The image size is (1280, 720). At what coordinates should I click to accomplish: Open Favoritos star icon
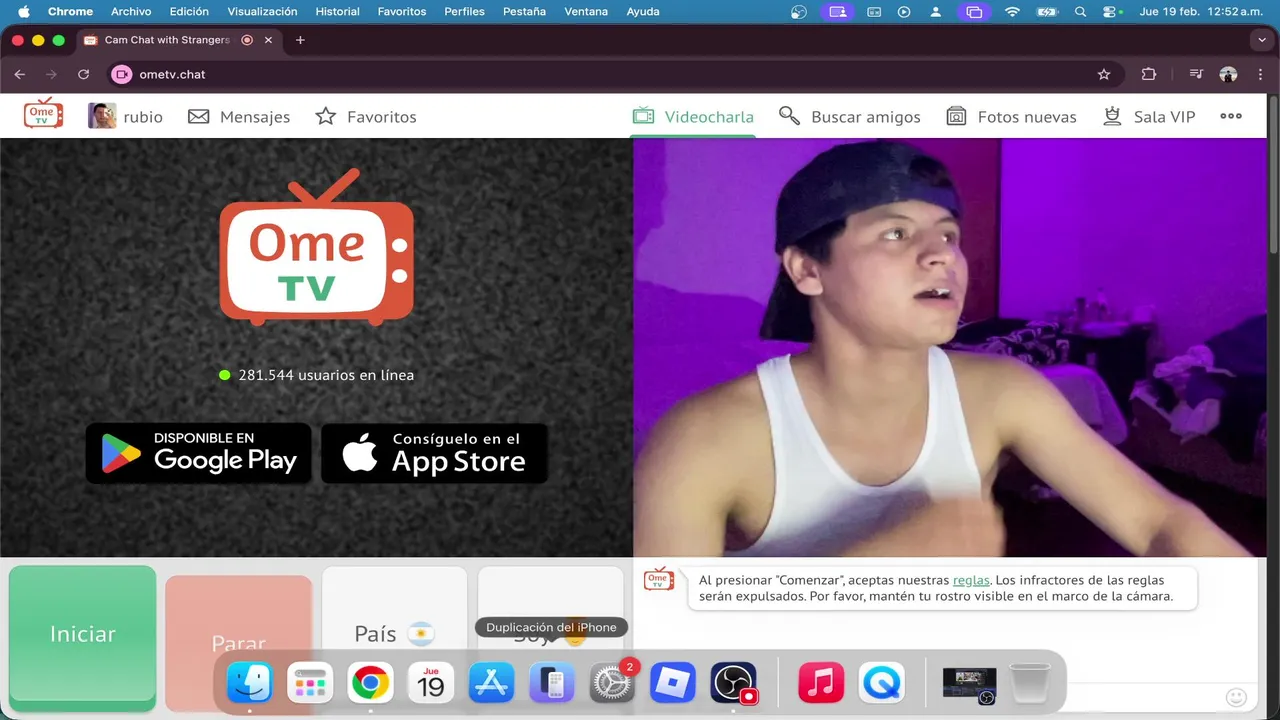pyautogui.click(x=326, y=117)
